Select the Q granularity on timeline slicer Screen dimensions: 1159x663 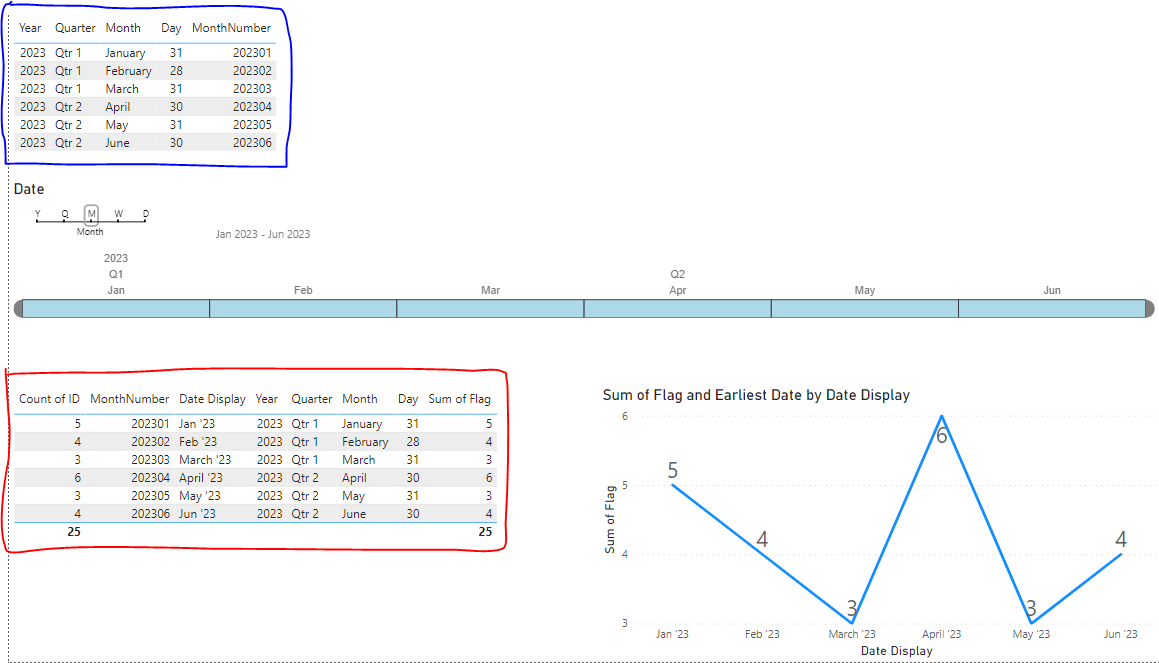point(65,214)
